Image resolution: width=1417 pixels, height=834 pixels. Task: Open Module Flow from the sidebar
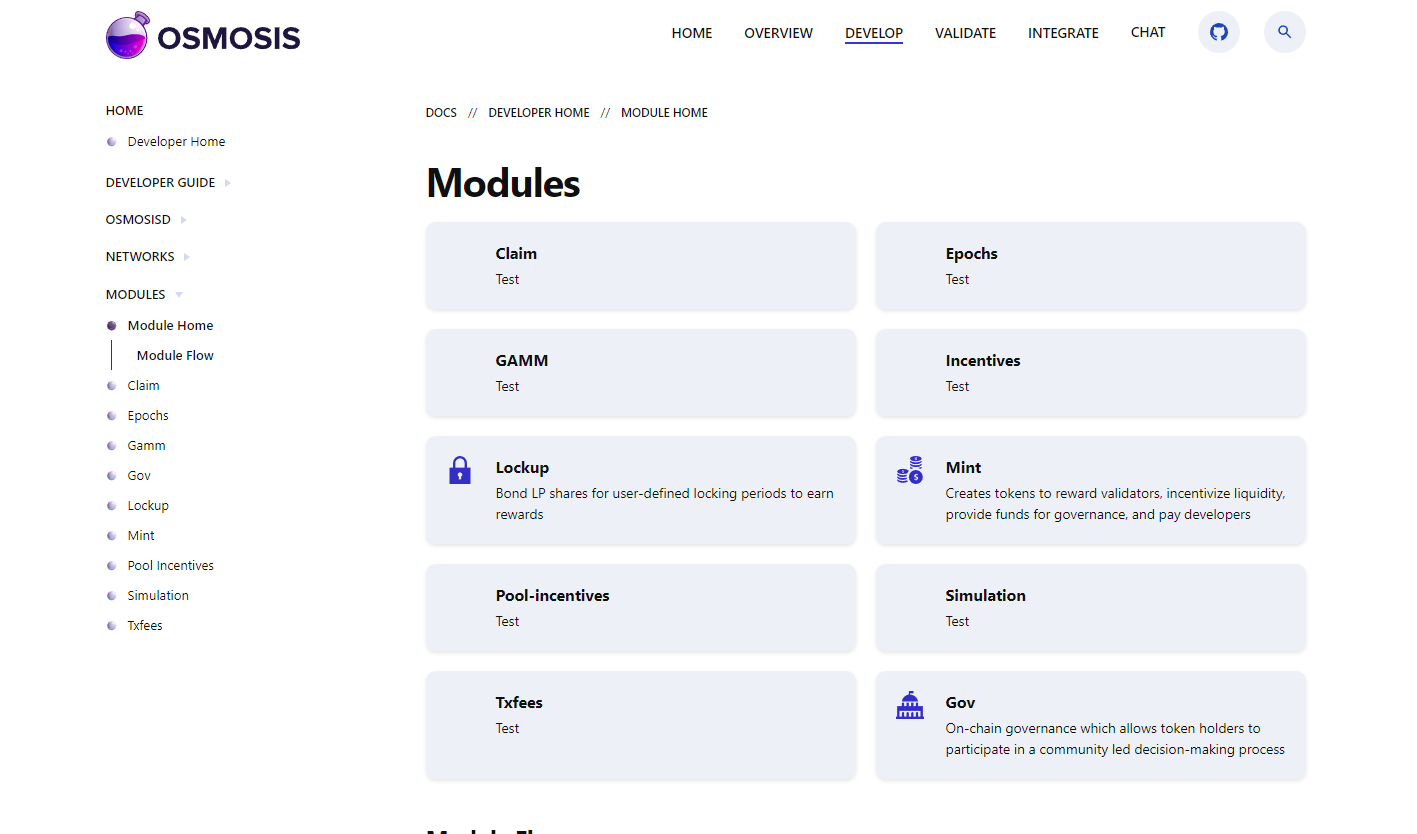tap(175, 355)
